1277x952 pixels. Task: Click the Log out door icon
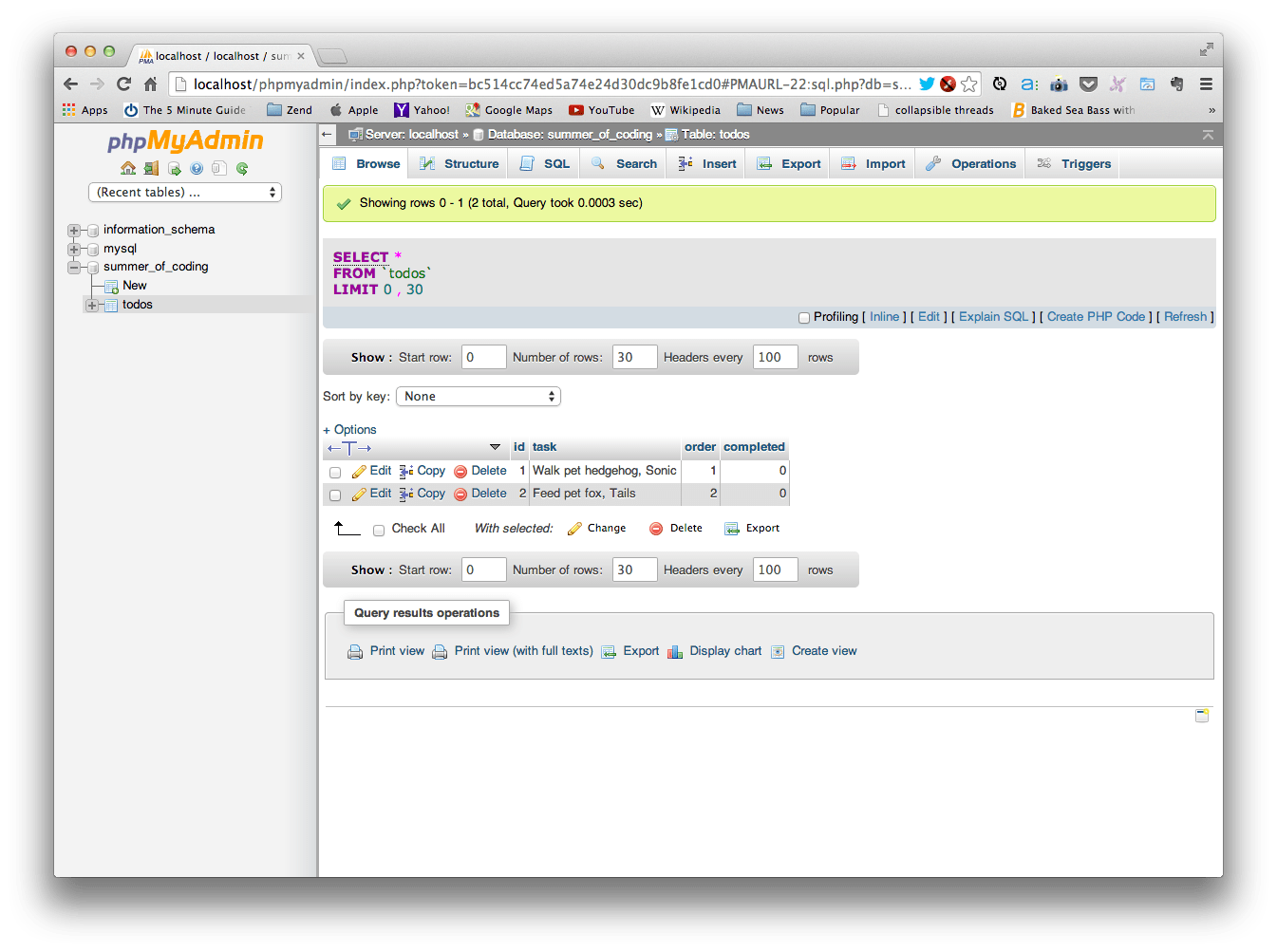(x=151, y=168)
